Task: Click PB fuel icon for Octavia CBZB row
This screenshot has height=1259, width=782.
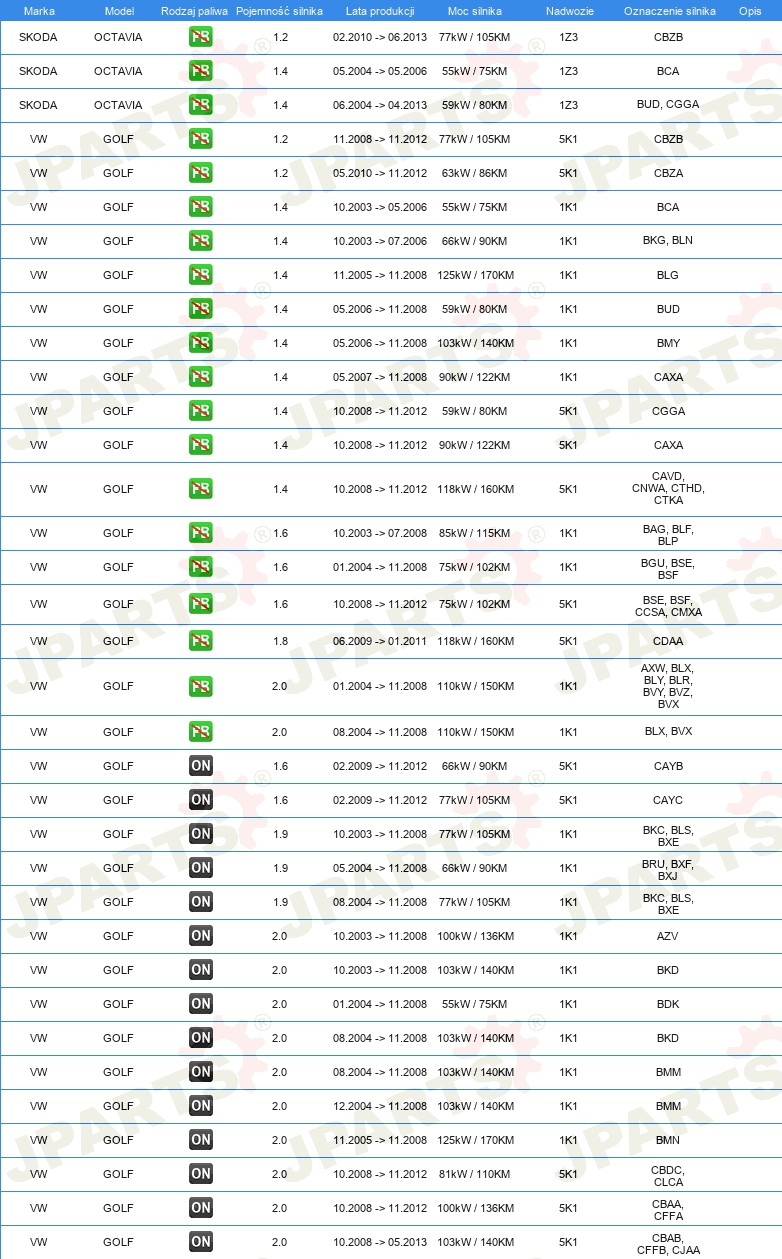Action: pyautogui.click(x=201, y=37)
